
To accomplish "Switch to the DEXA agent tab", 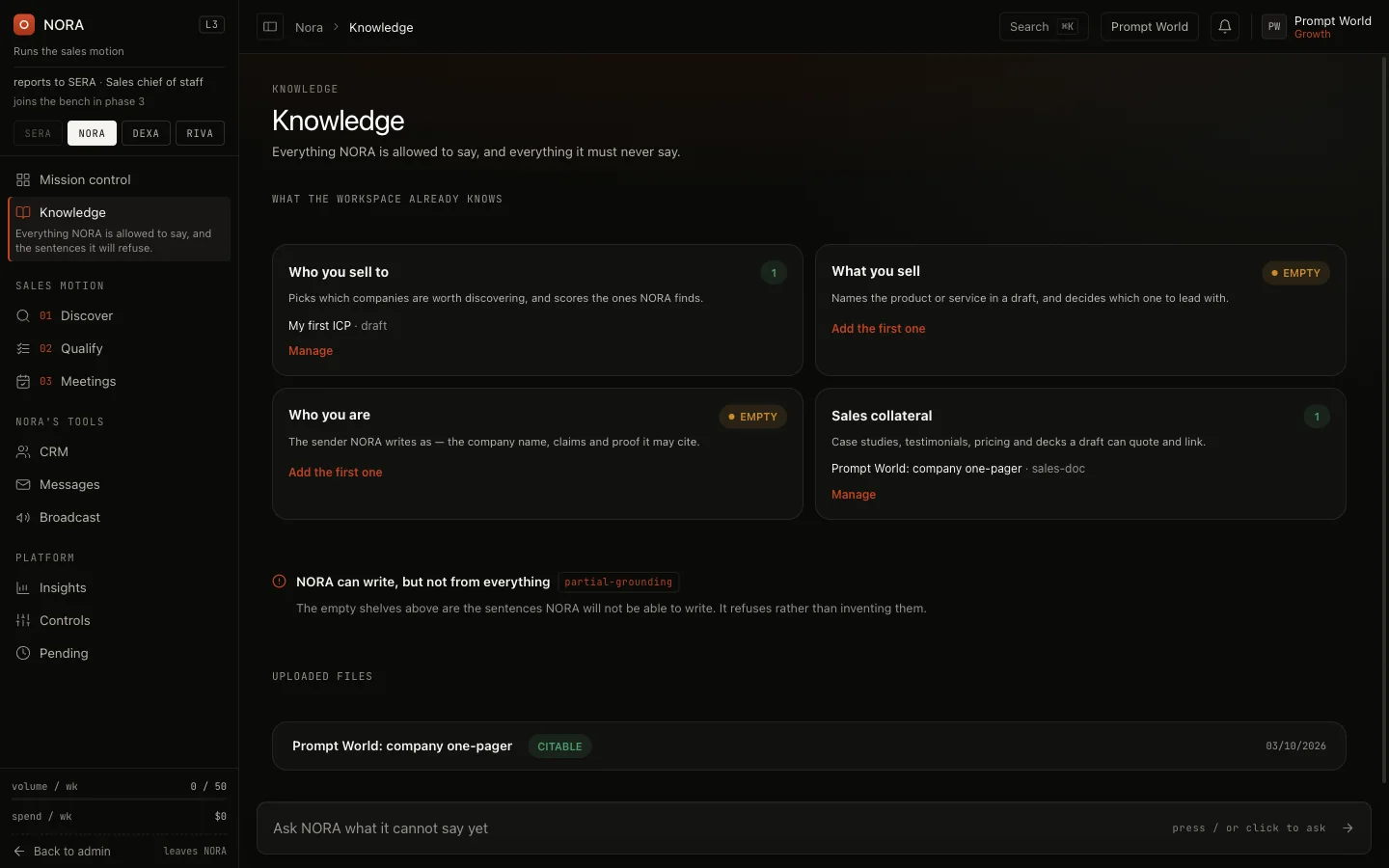I will point(146,133).
